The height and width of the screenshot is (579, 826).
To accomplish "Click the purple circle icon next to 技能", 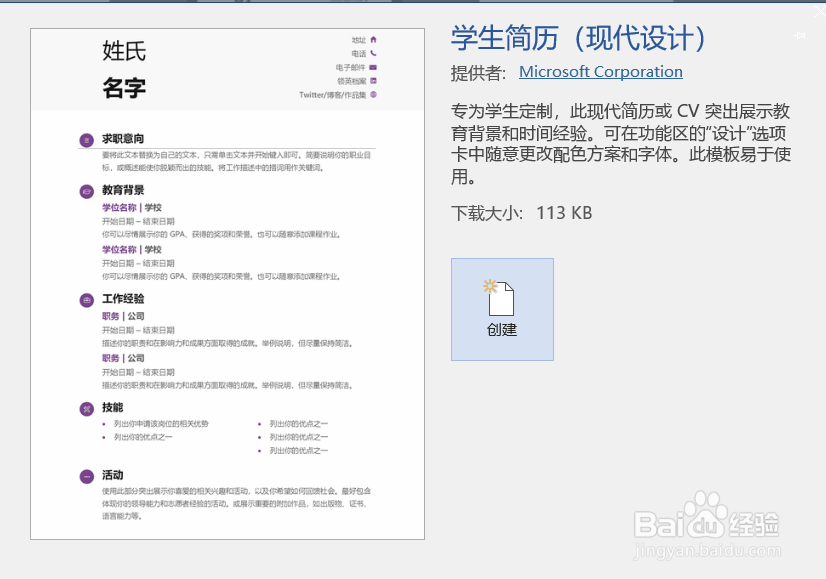I will pos(86,409).
